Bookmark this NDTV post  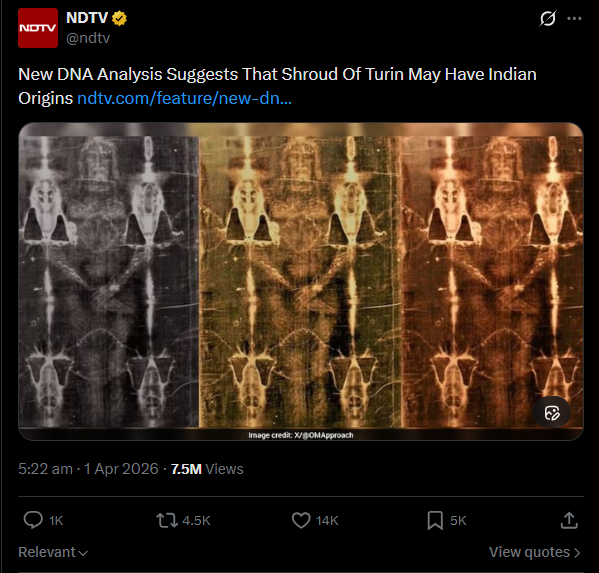click(x=435, y=520)
